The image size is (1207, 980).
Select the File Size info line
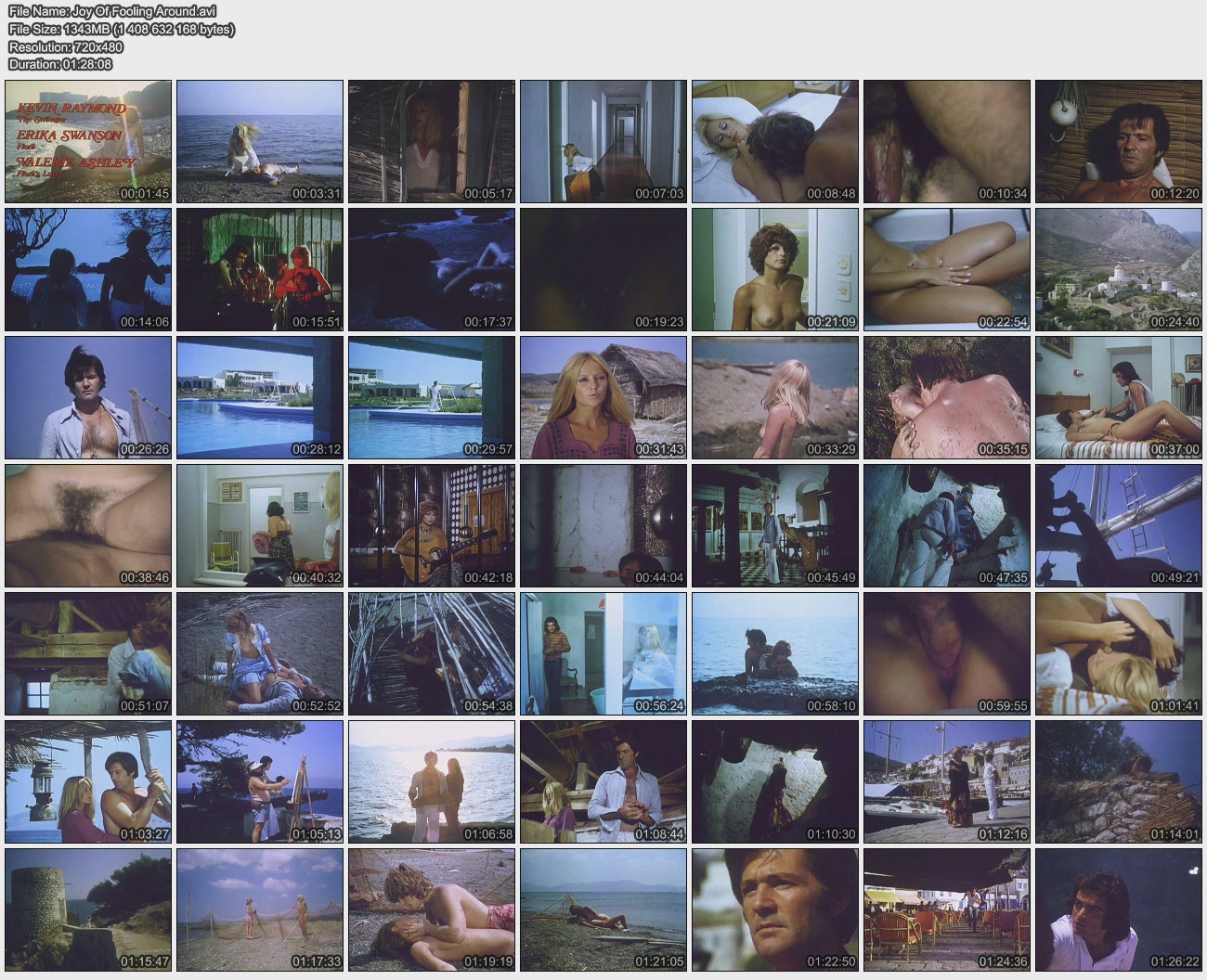(121, 29)
